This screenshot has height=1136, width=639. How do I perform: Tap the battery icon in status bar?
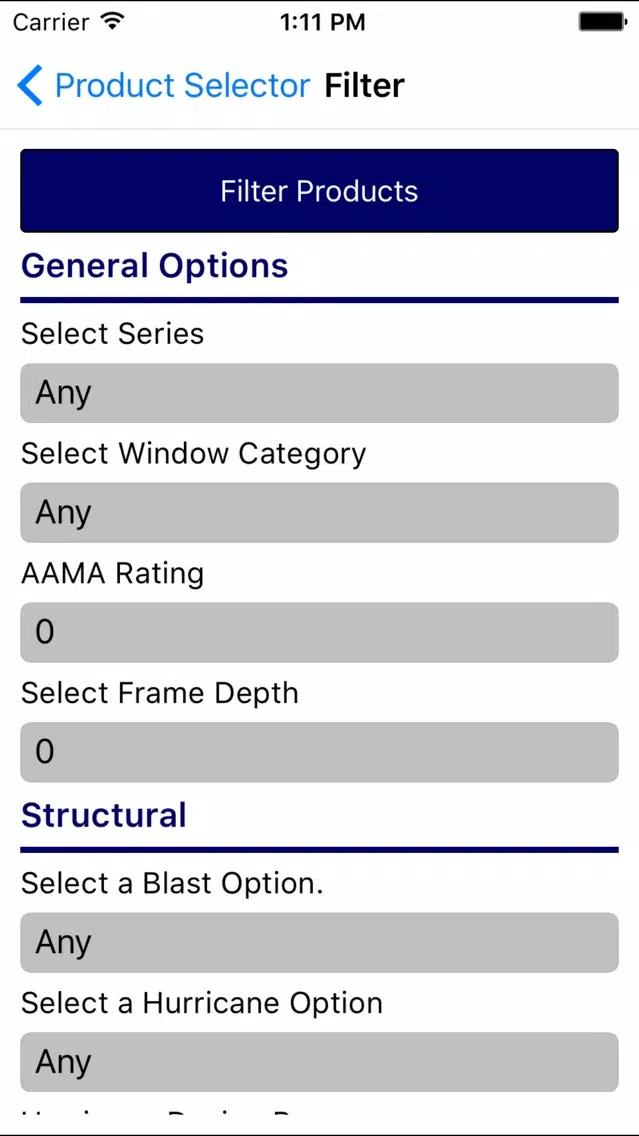click(602, 22)
